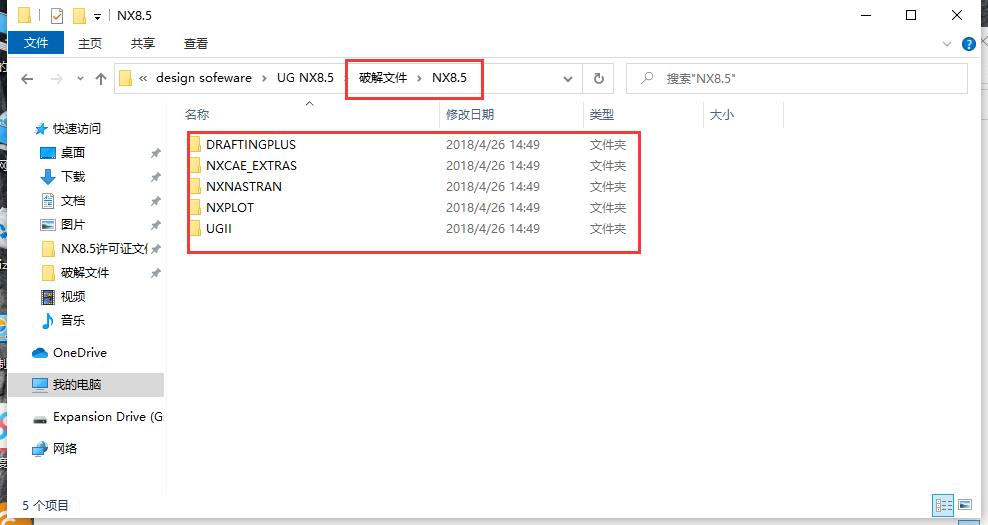Click the up-one-level arrow

[x=101, y=79]
